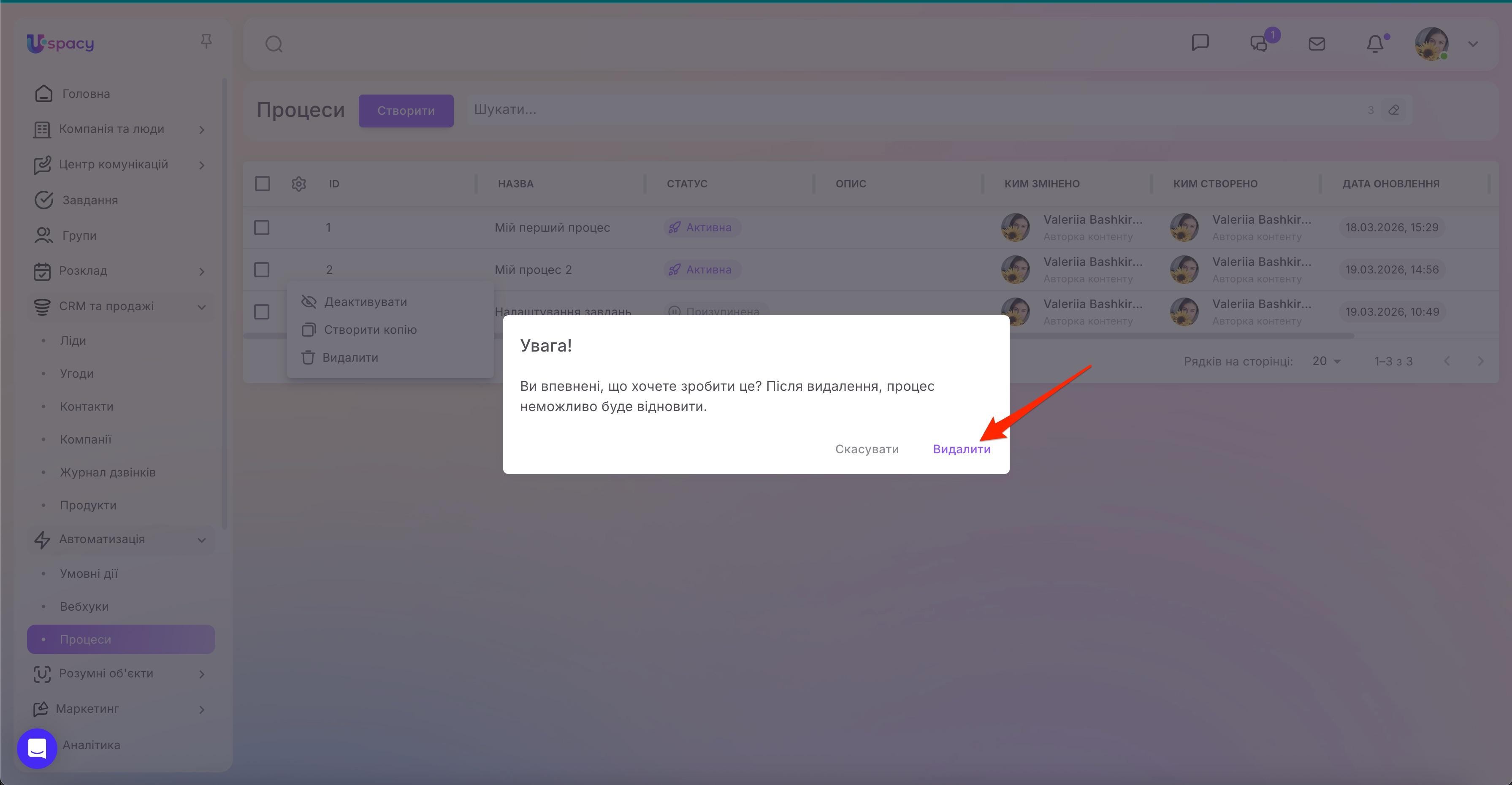The width and height of the screenshot is (1512, 785).
Task: Choose Деактивувати in context menu
Action: coord(365,302)
